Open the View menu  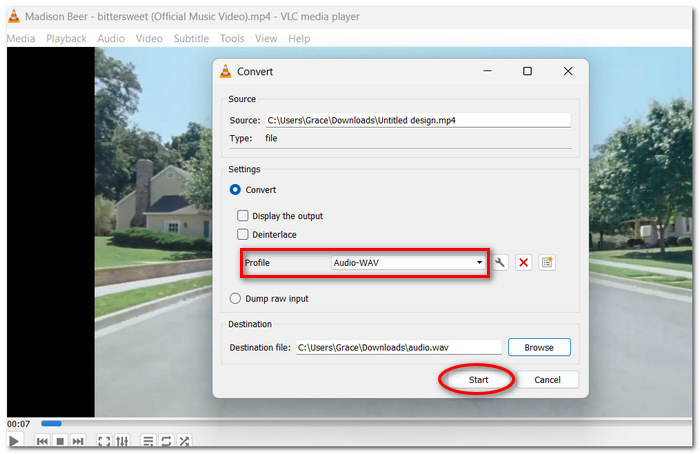pos(266,38)
